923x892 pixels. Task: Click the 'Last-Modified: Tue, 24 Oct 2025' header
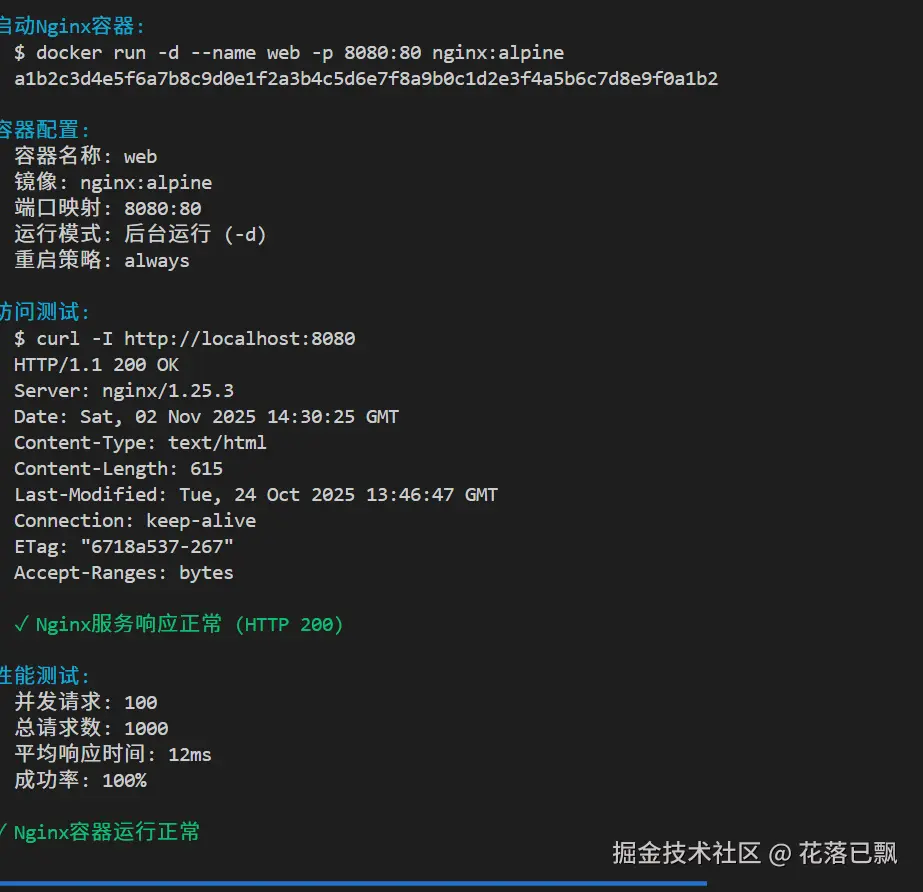tap(256, 495)
